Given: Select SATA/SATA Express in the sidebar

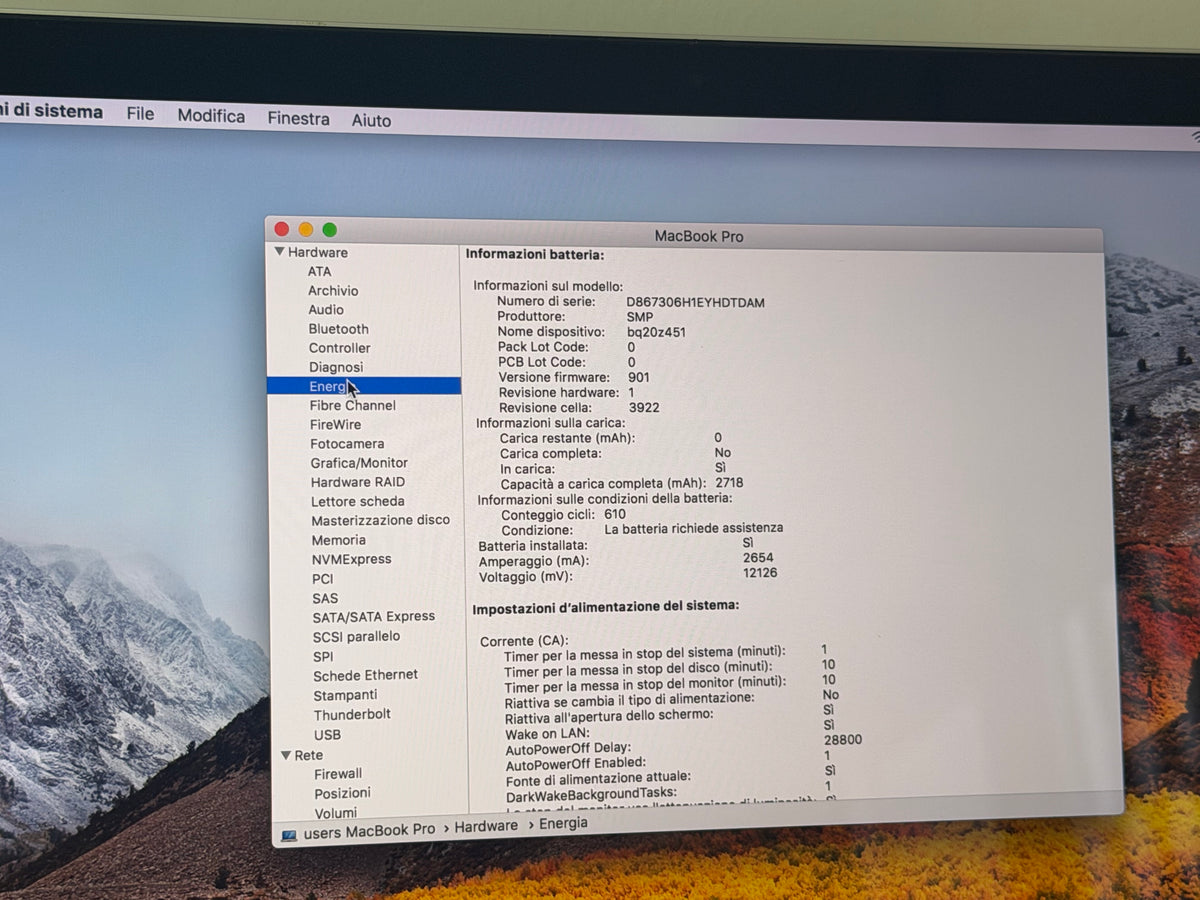Looking at the screenshot, I should [x=373, y=617].
